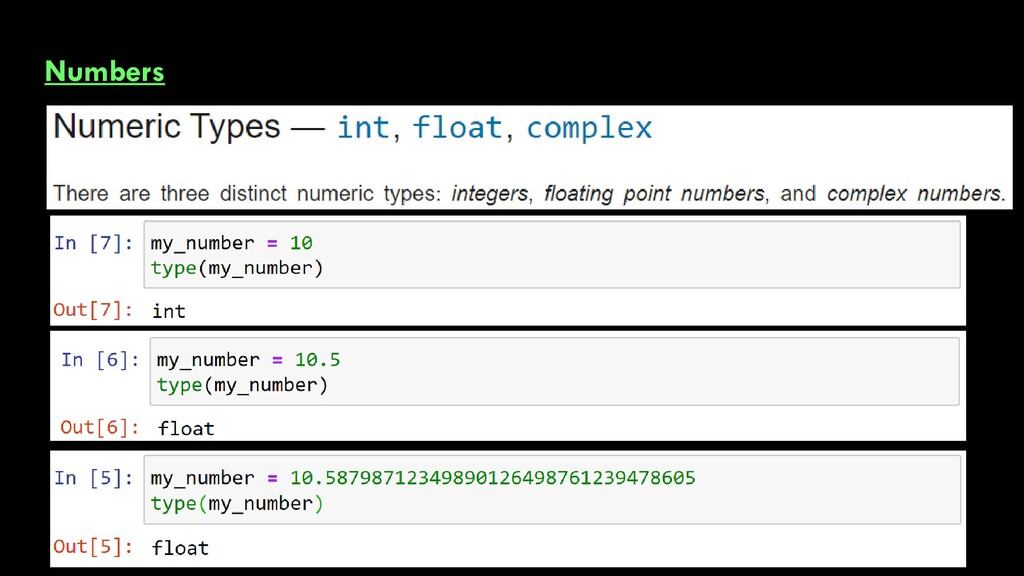Click the Numeric Types title text

[167, 127]
